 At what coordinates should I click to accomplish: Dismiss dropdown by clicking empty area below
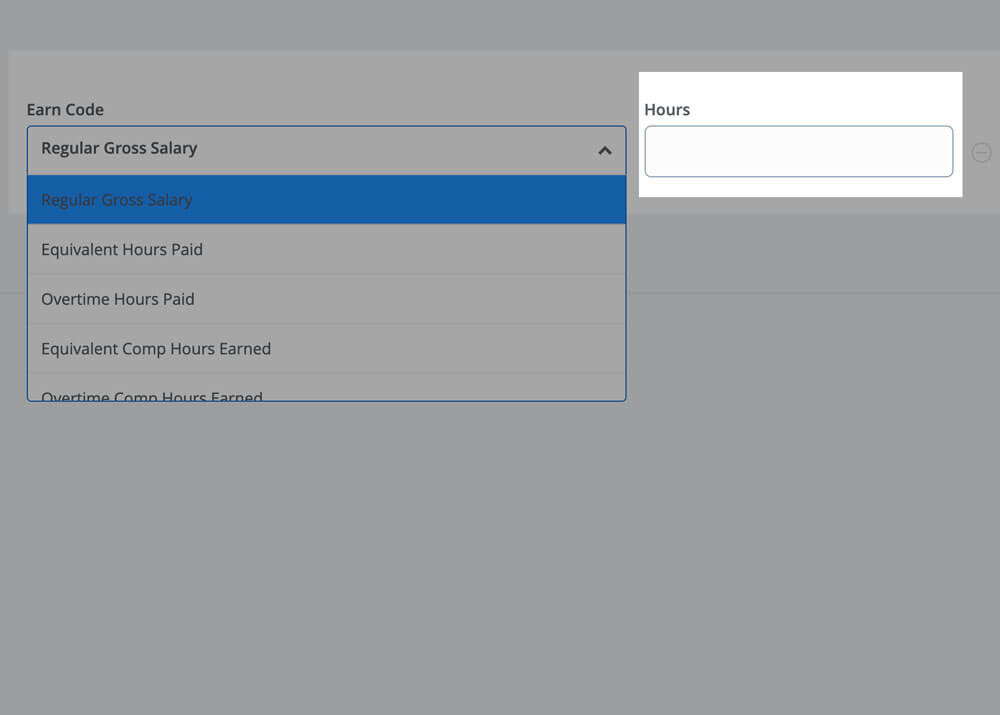pyautogui.click(x=500, y=550)
